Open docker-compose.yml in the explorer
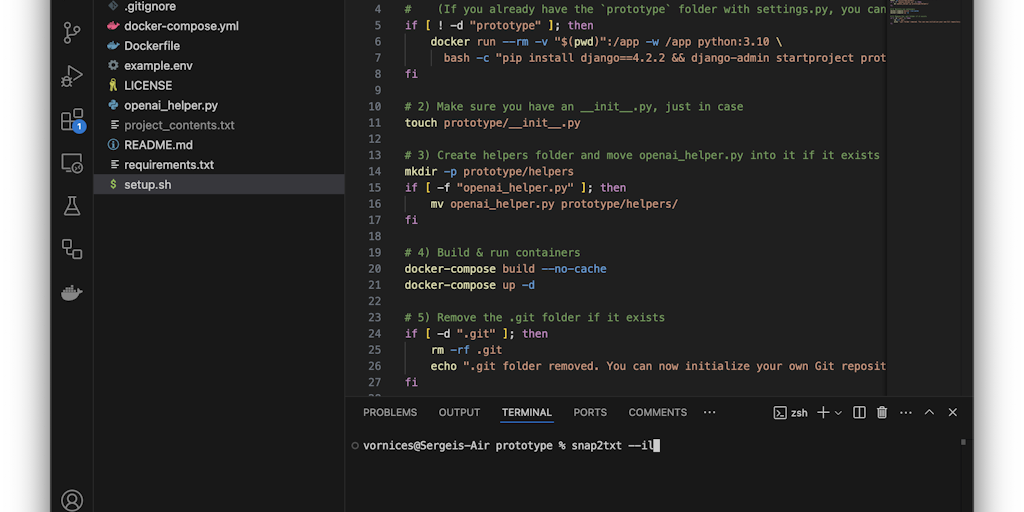This screenshot has height=512, width=1024. click(x=181, y=26)
